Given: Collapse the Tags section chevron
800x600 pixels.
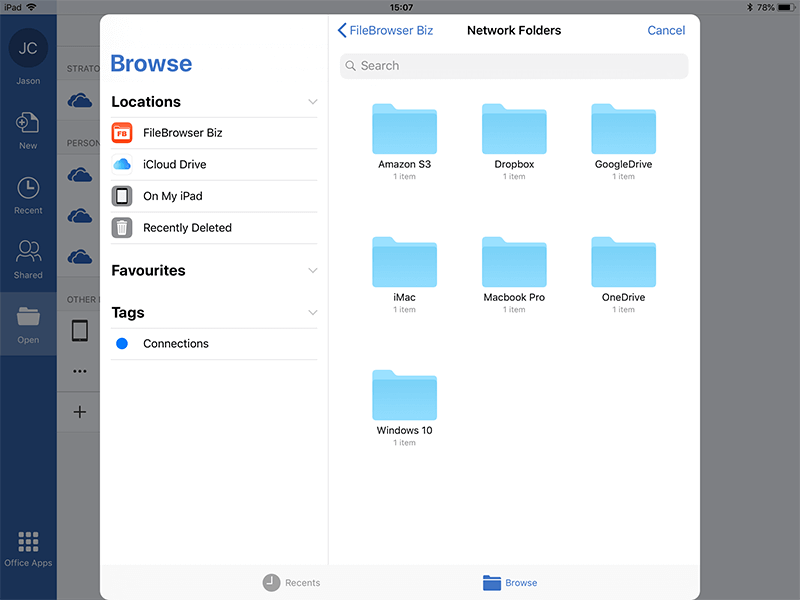Looking at the screenshot, I should click(x=313, y=312).
